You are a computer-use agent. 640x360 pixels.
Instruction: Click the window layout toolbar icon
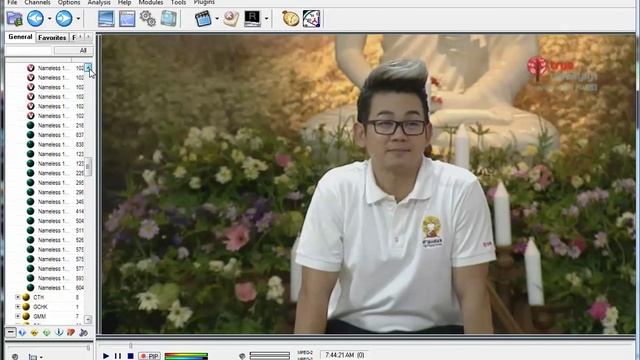pos(127,19)
